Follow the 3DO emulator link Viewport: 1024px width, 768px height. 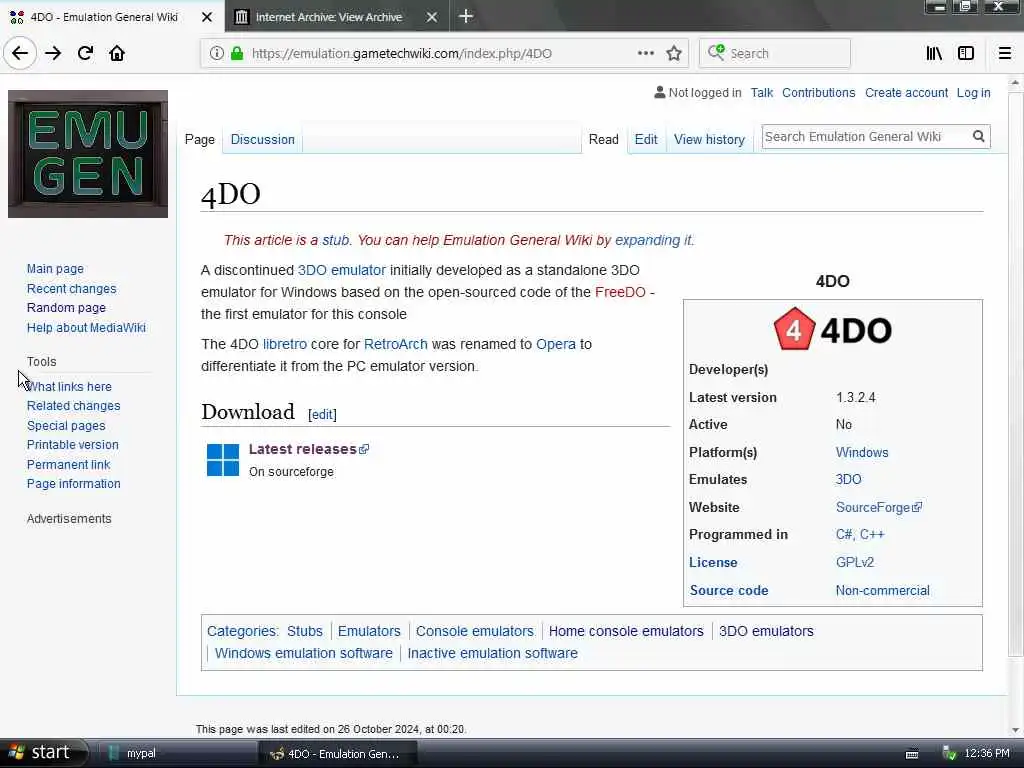point(342,270)
